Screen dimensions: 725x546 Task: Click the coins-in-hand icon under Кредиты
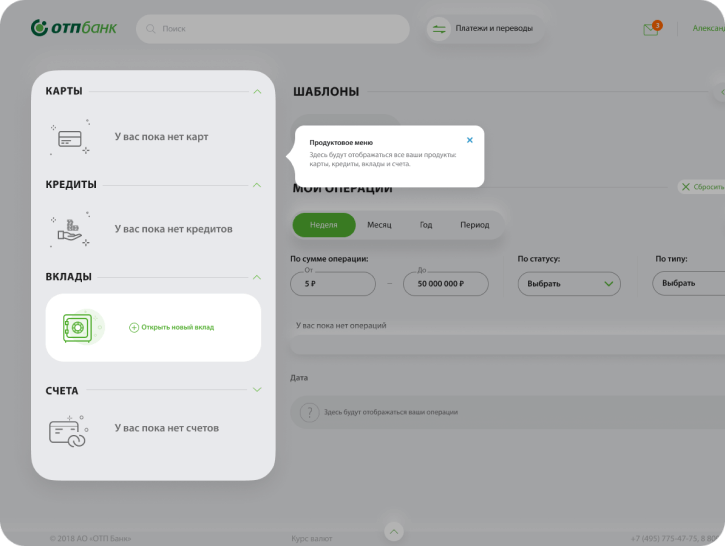[x=69, y=229]
